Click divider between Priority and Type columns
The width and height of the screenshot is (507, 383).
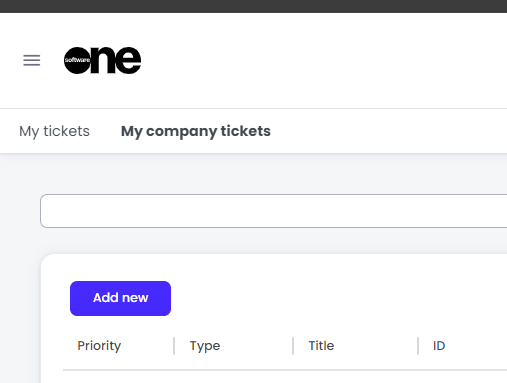tap(174, 346)
